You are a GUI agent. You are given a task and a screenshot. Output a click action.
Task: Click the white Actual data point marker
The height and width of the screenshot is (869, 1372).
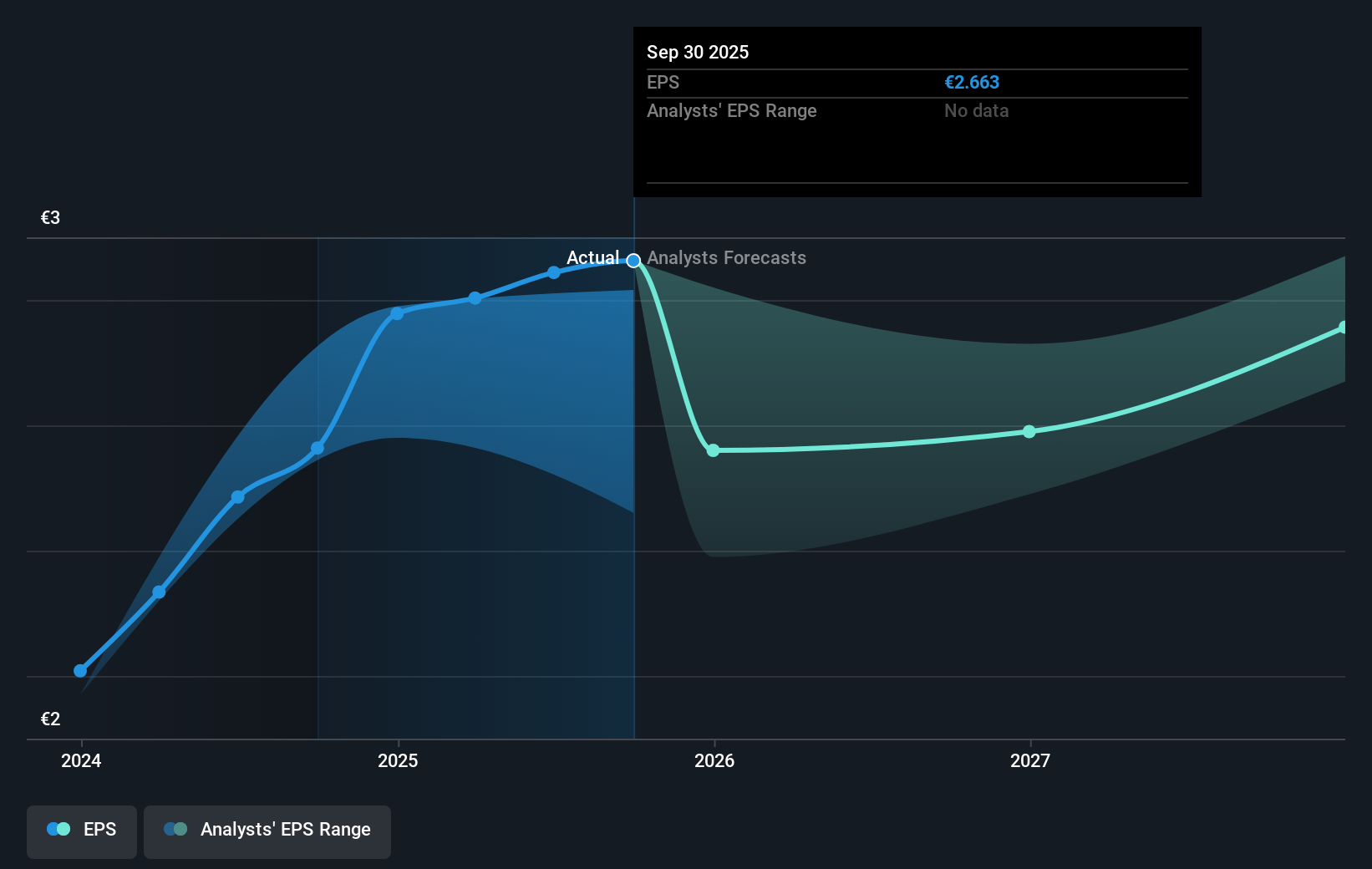point(633,260)
